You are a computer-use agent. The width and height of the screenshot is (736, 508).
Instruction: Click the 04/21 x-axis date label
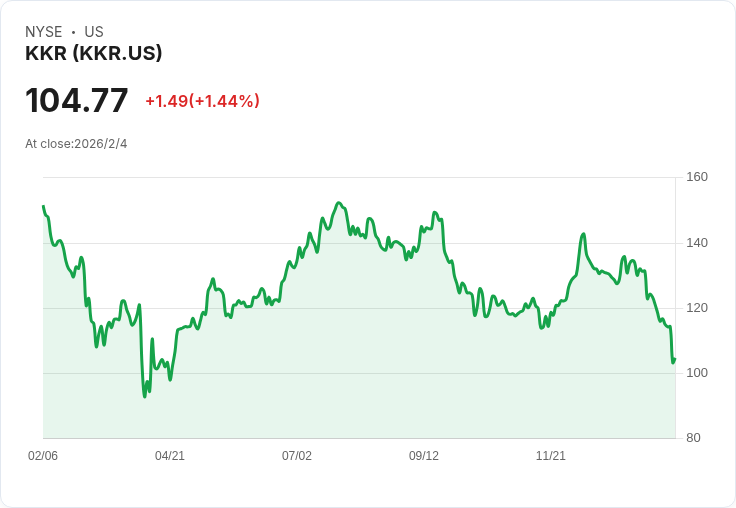170,455
